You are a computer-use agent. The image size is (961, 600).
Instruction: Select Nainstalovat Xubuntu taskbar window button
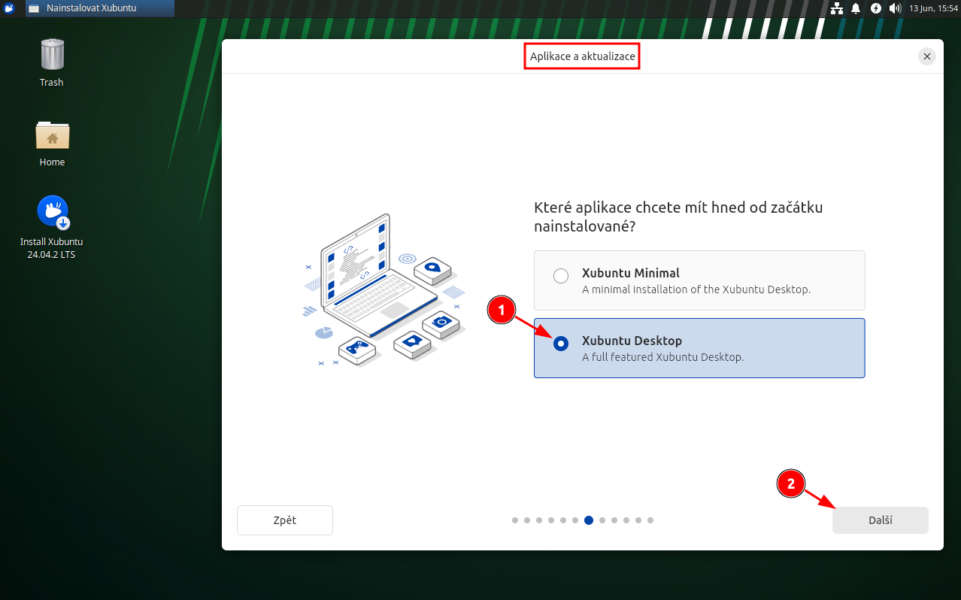pyautogui.click(x=100, y=8)
